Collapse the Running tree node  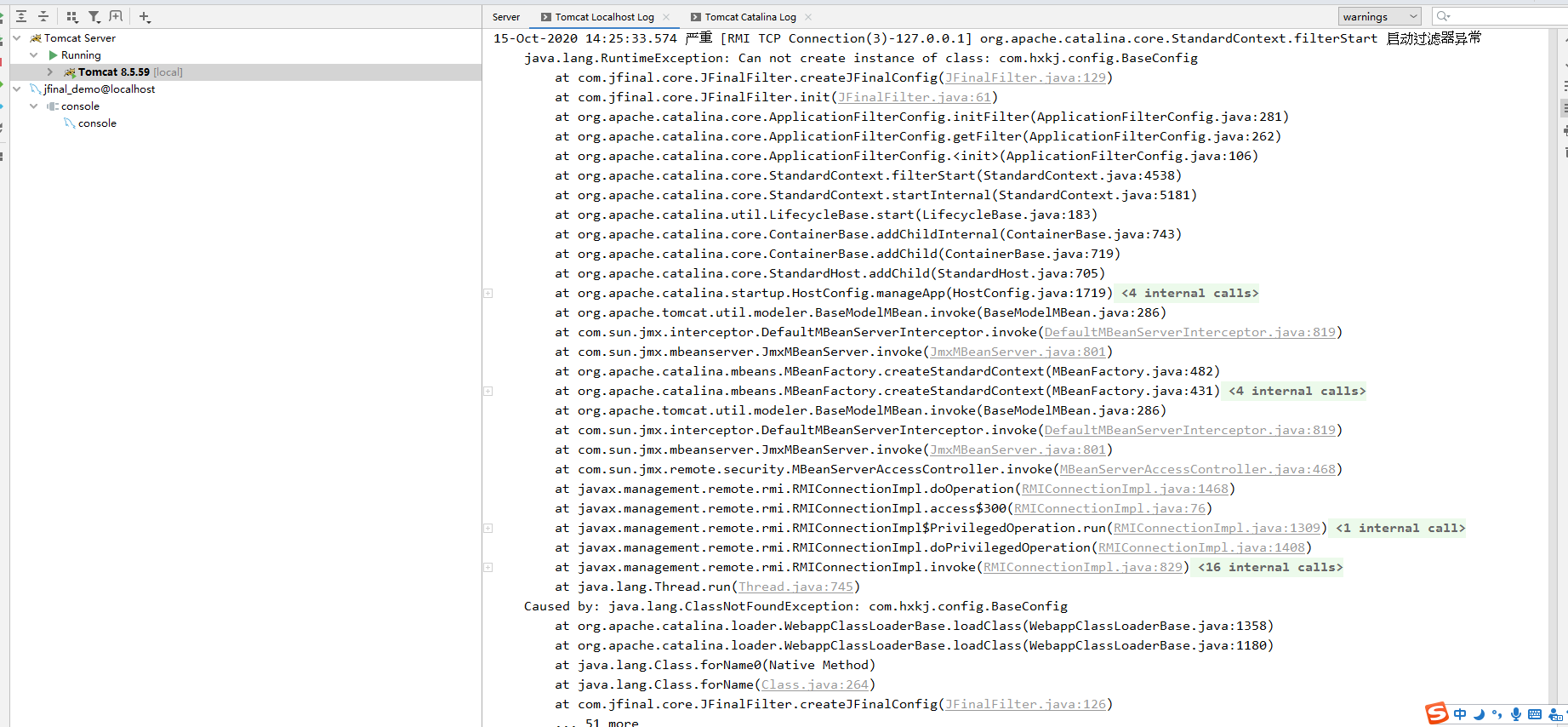(x=34, y=55)
